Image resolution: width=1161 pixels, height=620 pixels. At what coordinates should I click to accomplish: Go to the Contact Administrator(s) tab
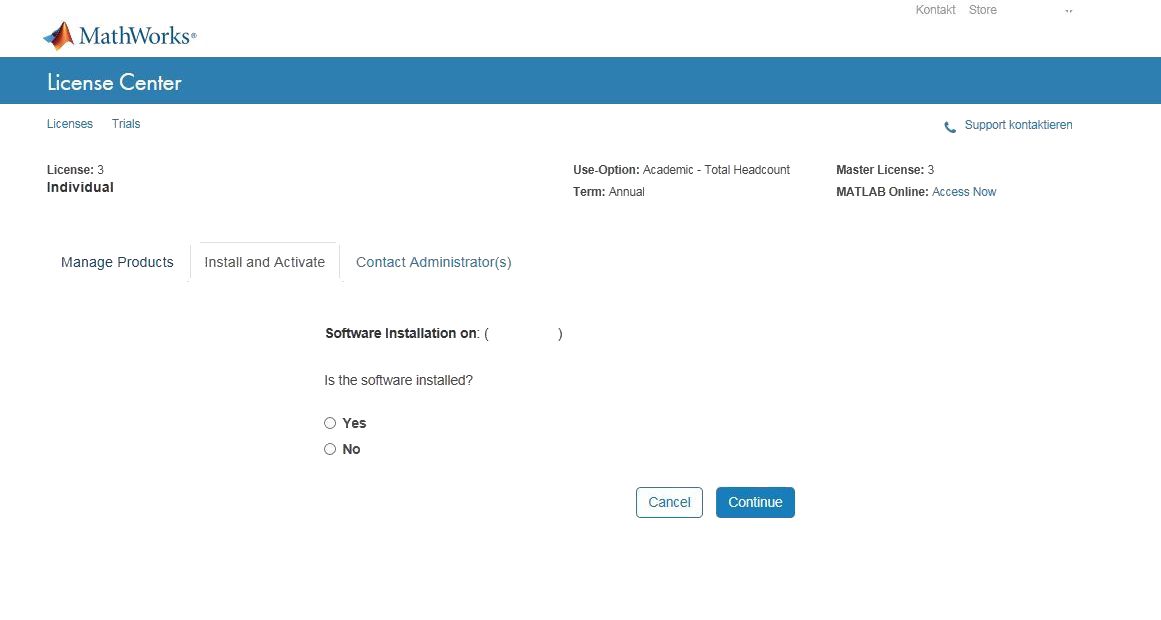pyautogui.click(x=433, y=262)
